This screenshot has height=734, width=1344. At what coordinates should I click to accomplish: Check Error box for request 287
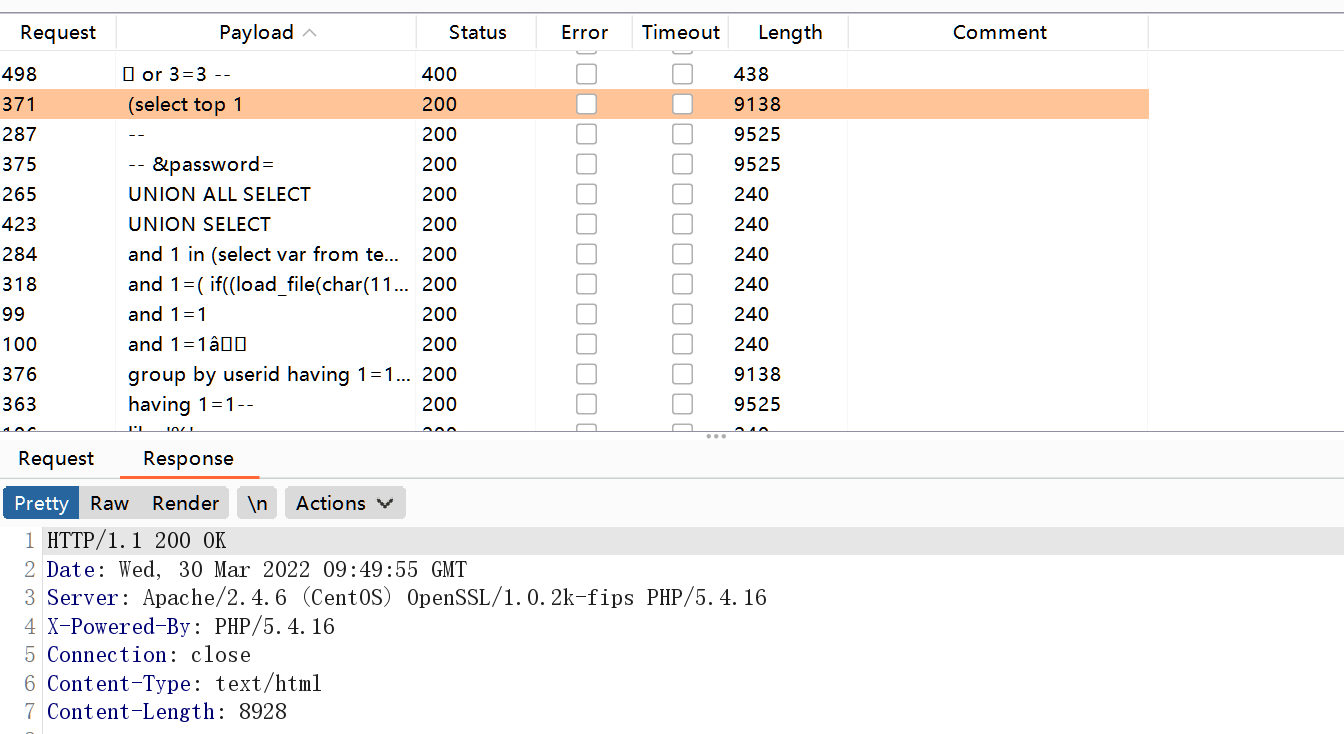pyautogui.click(x=586, y=134)
